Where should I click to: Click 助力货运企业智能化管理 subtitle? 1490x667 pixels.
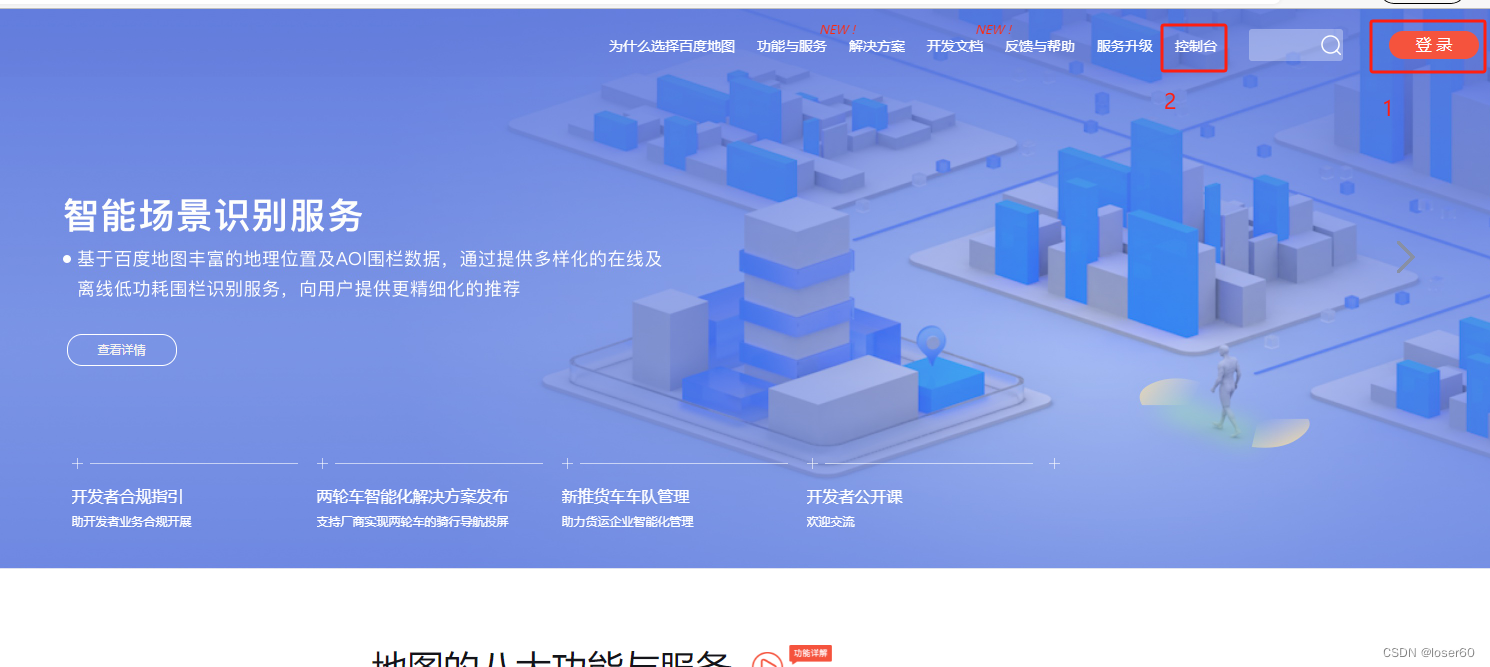[628, 522]
